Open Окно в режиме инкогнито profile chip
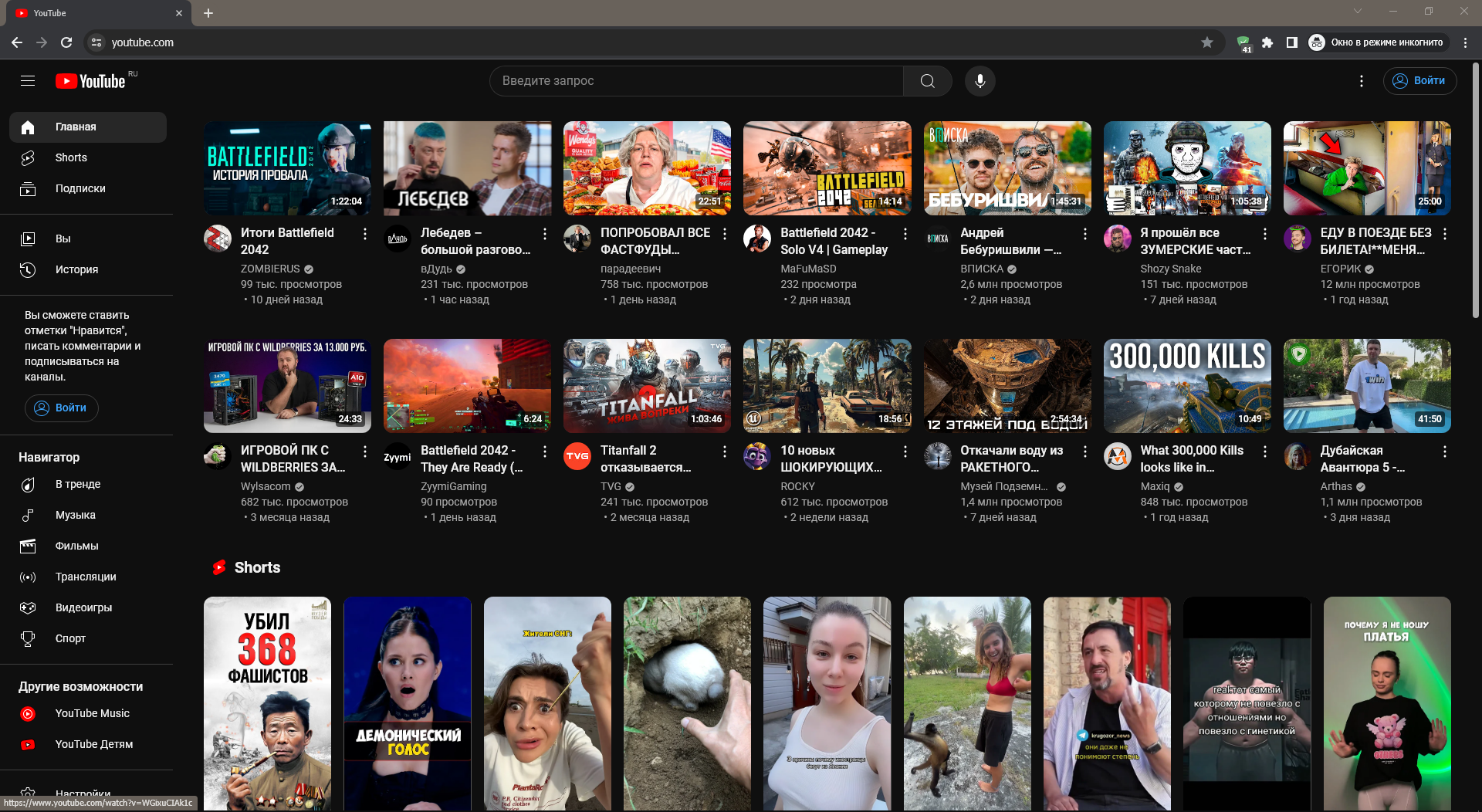Viewport: 1482px width, 812px height. 1378,42
